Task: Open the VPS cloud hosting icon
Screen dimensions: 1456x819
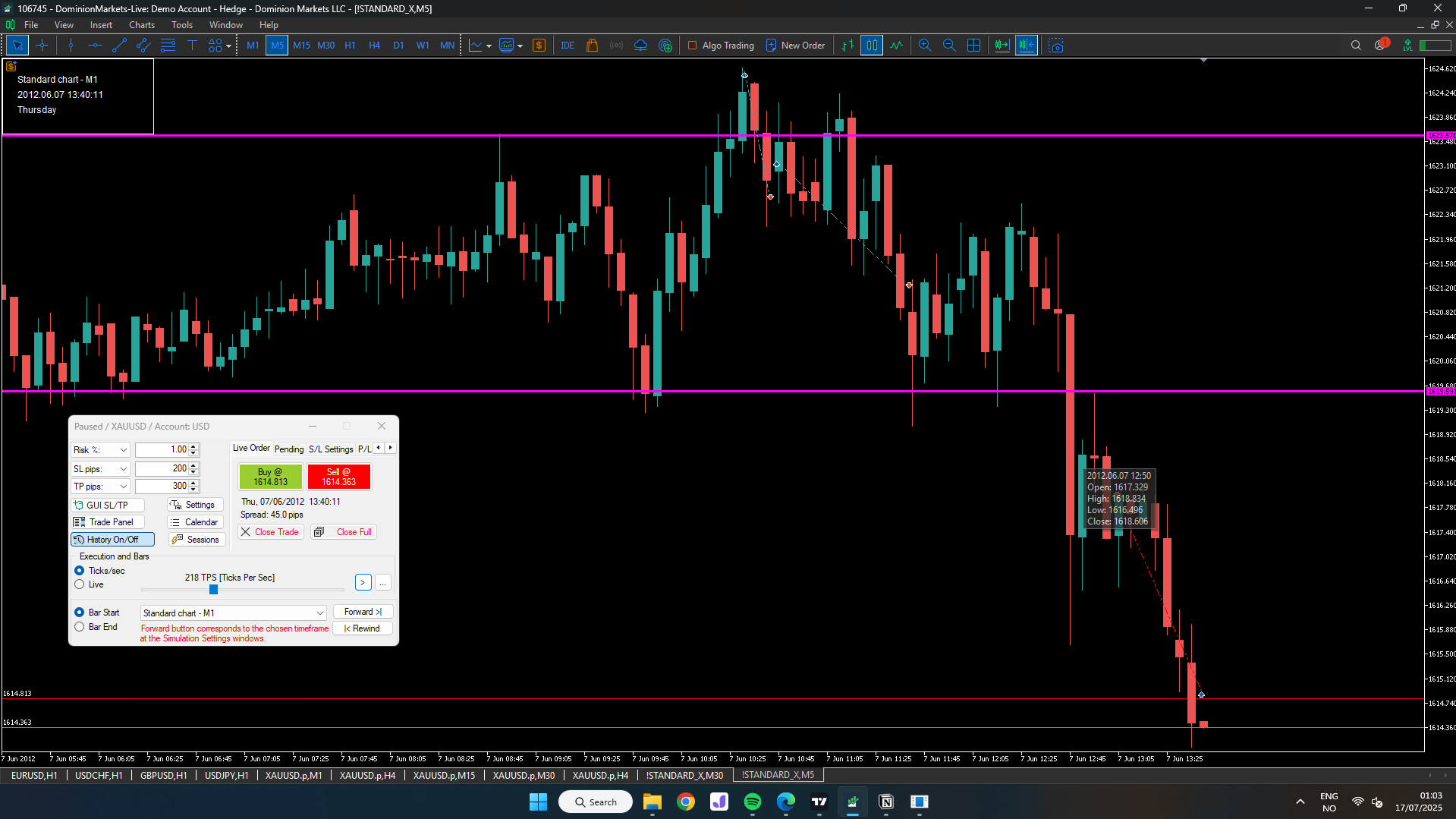Action: 641,46
